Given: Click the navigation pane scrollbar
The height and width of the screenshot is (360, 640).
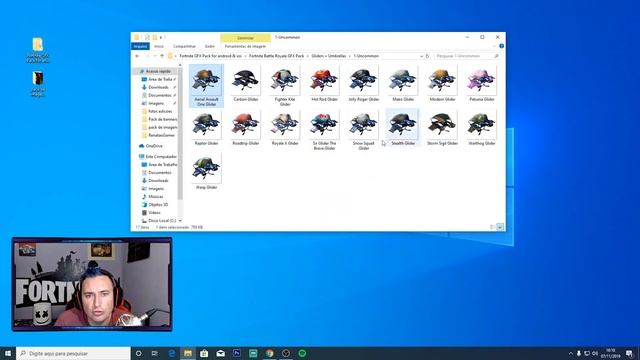Looking at the screenshot, I should point(180,135).
